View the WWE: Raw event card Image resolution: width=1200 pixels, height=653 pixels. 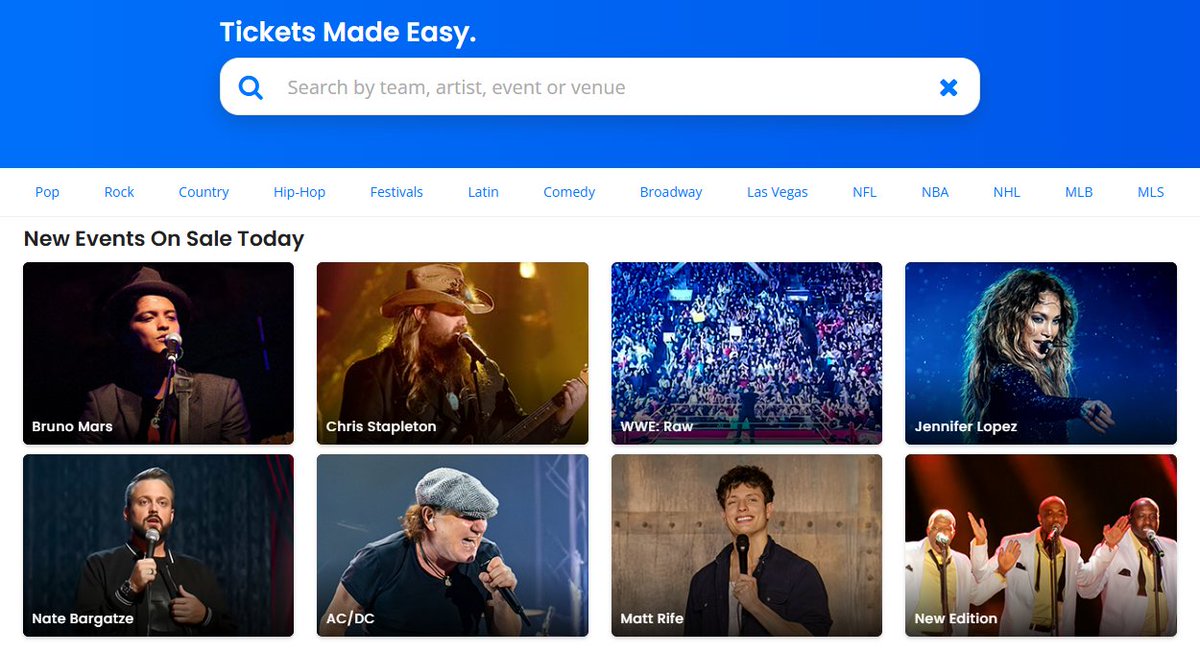tap(746, 353)
